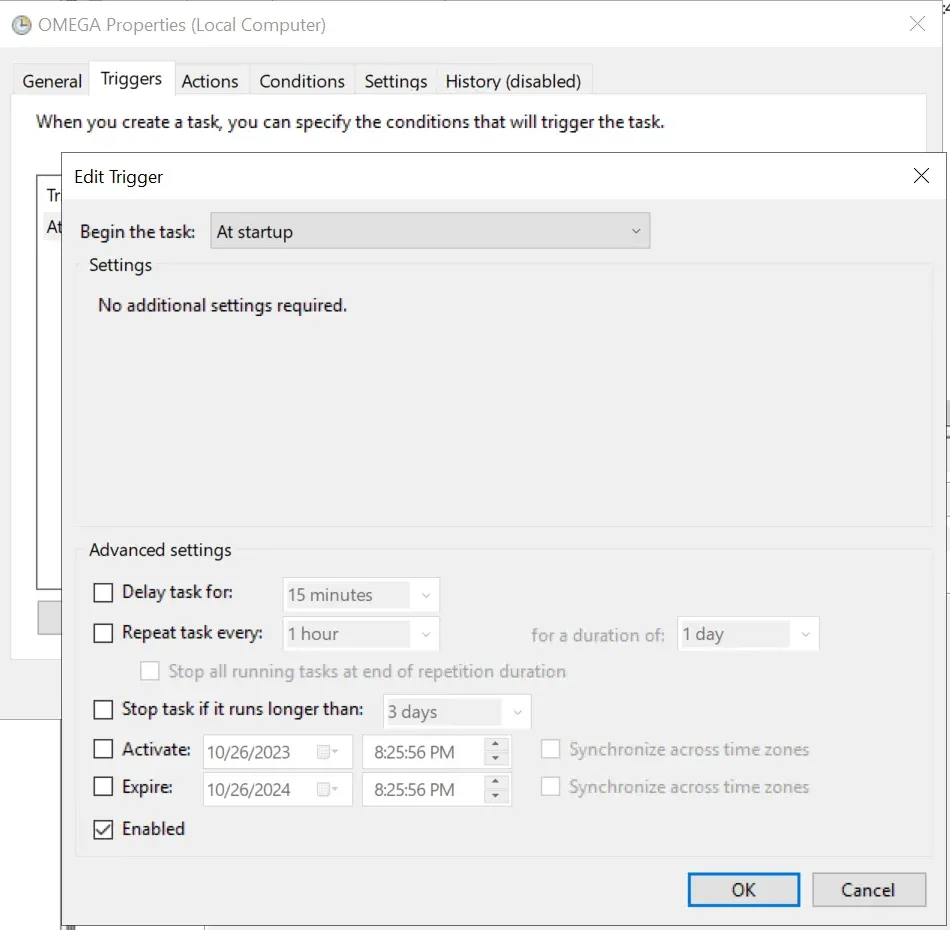Click the down arrow on Expire time
Image resolution: width=950 pixels, height=930 pixels.
496,795
